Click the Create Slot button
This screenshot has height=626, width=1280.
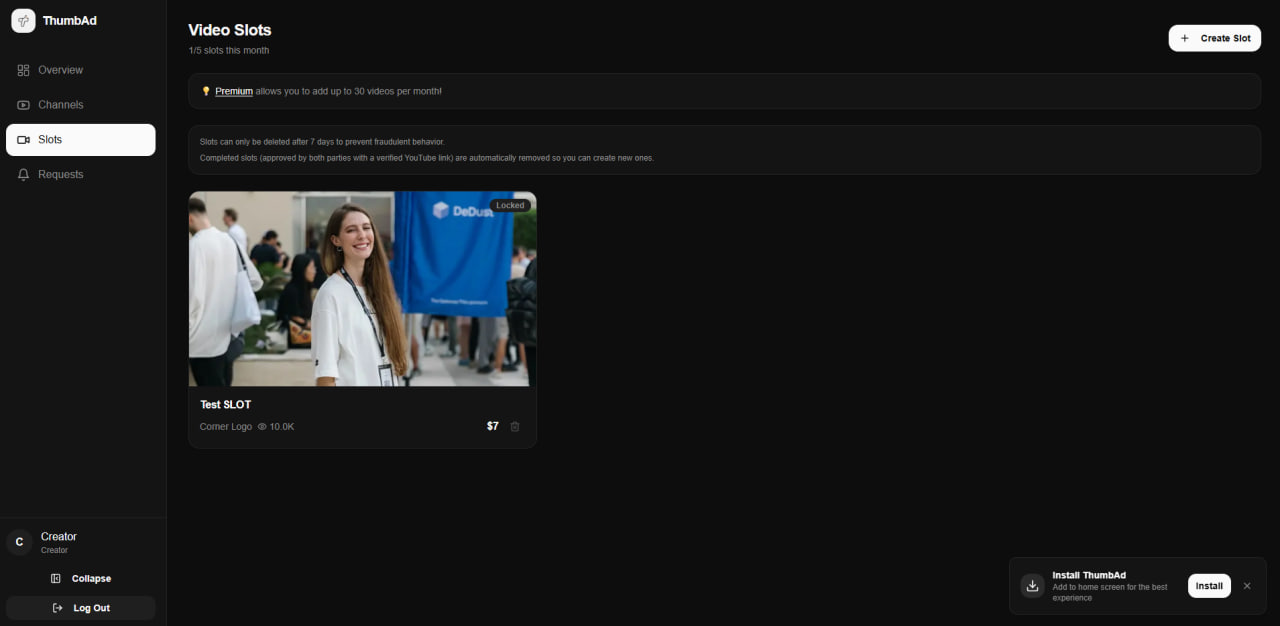[1215, 37]
